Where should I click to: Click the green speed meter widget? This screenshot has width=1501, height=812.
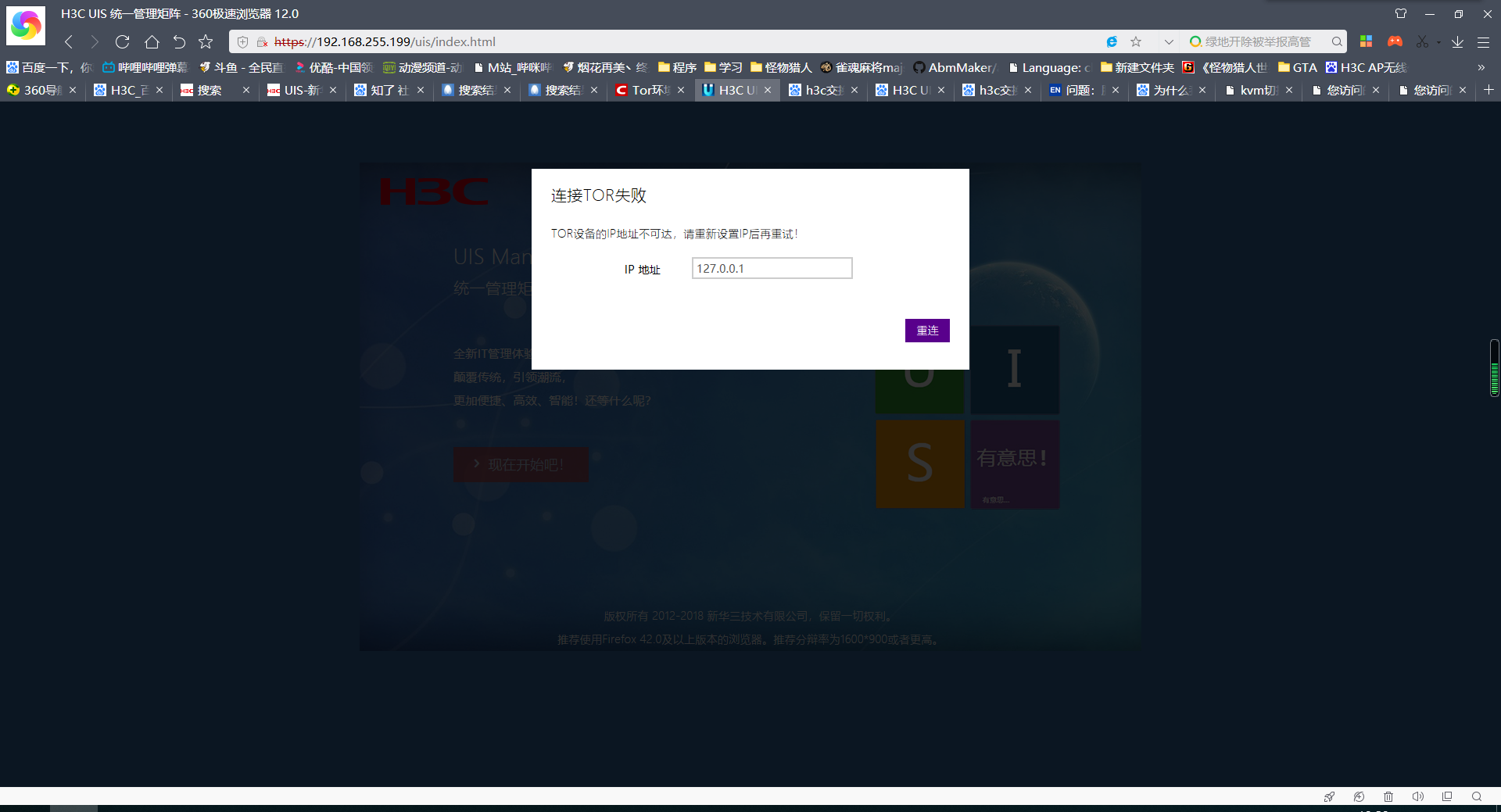(1494, 368)
